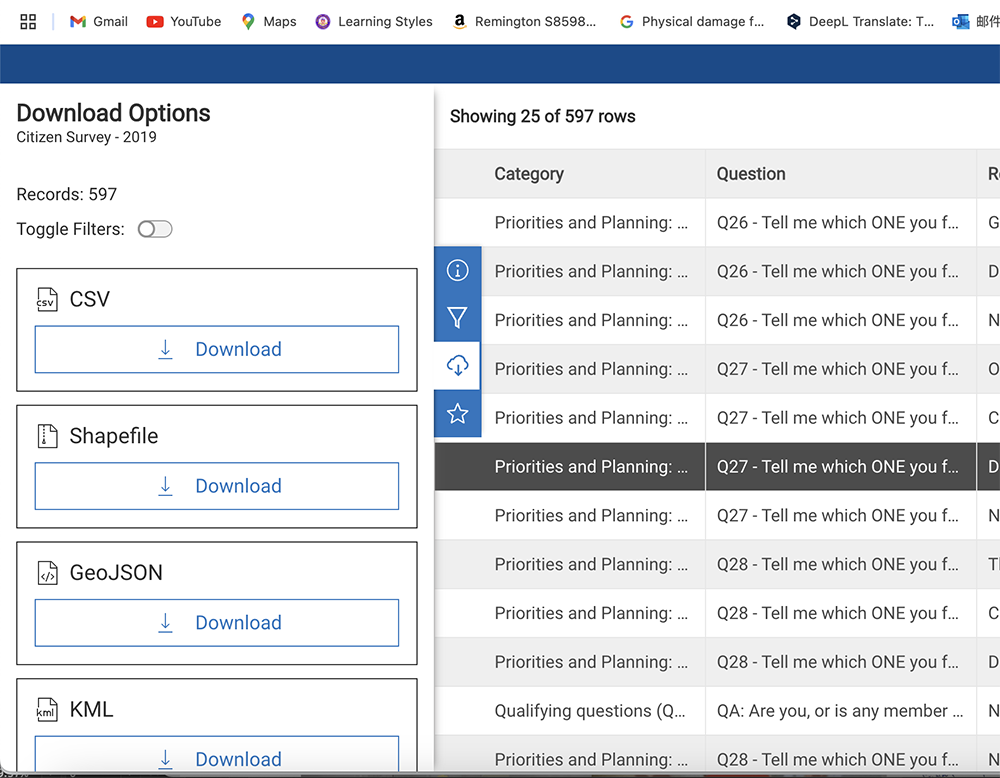
Task: Open the DeepL Translate bookmark
Action: [x=859, y=21]
